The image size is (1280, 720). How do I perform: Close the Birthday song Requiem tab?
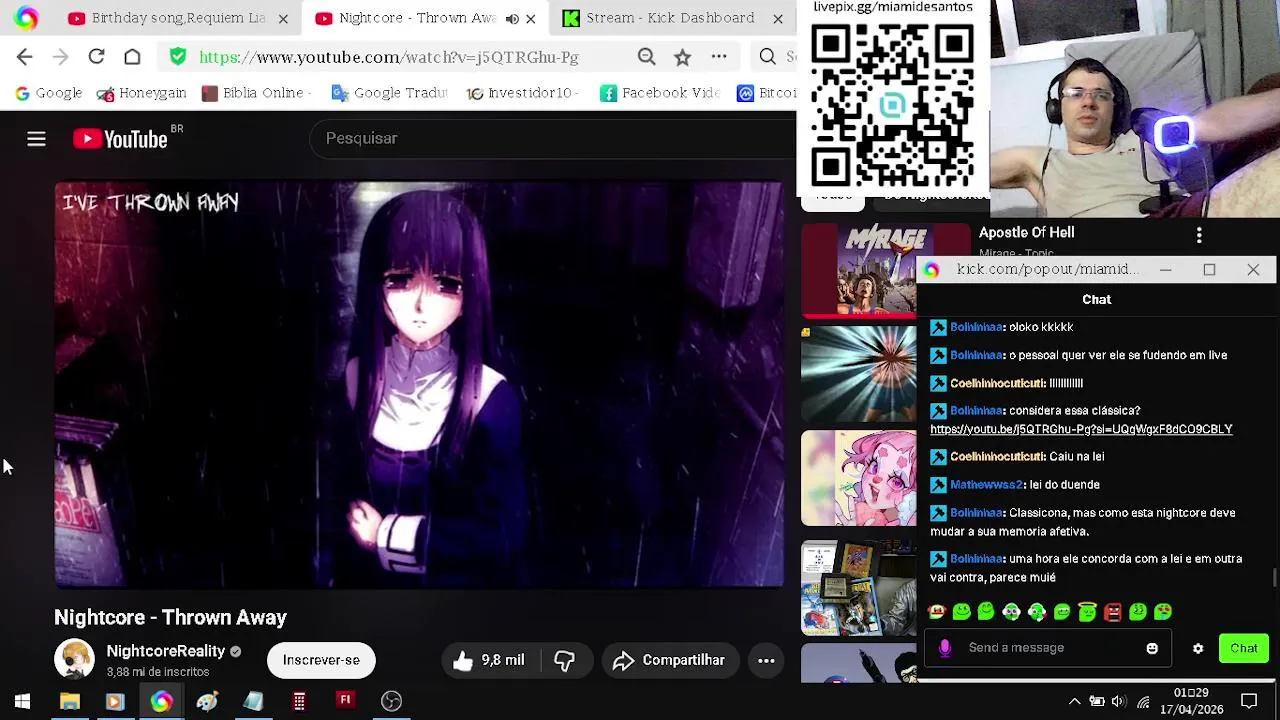(283, 18)
